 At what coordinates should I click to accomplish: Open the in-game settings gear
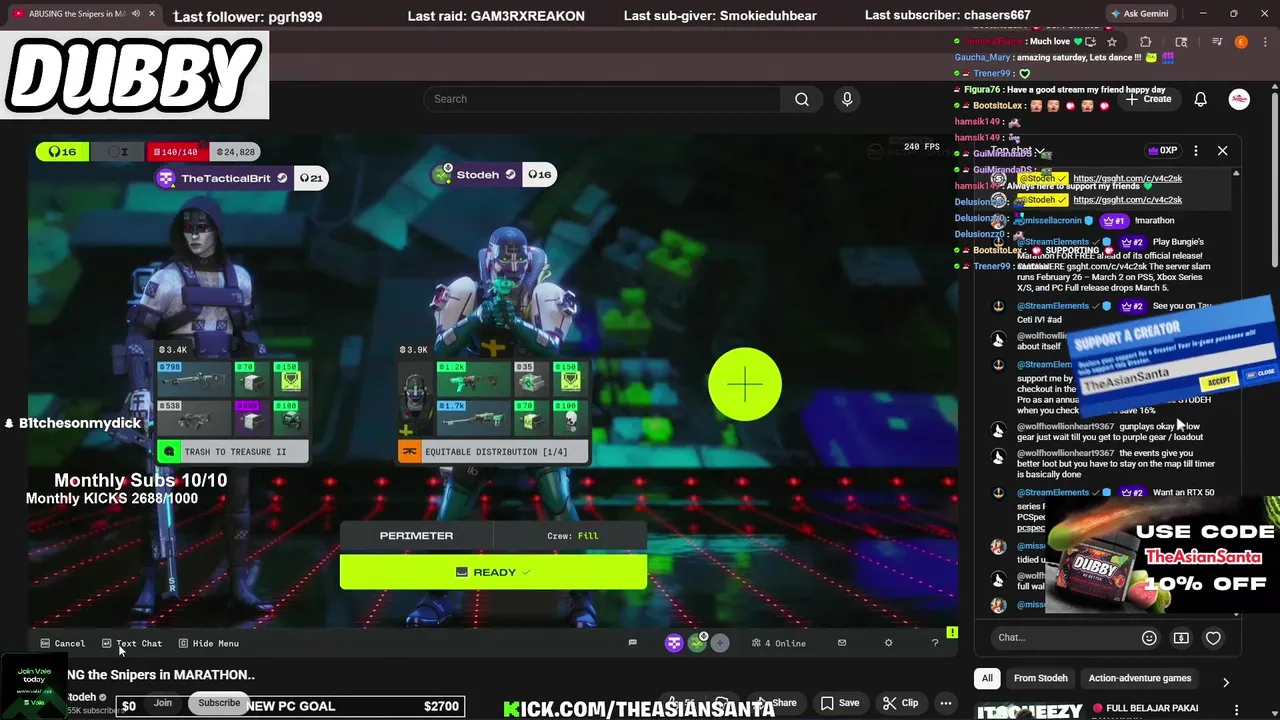(x=888, y=643)
